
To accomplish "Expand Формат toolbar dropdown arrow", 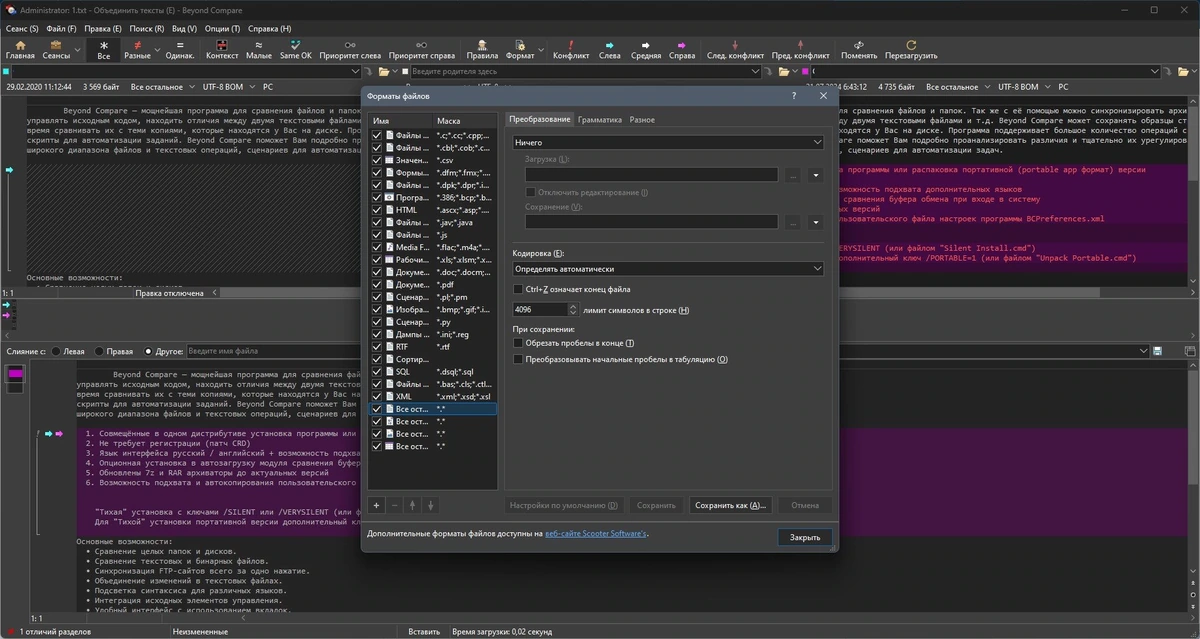I will pyautogui.click(x=542, y=50).
